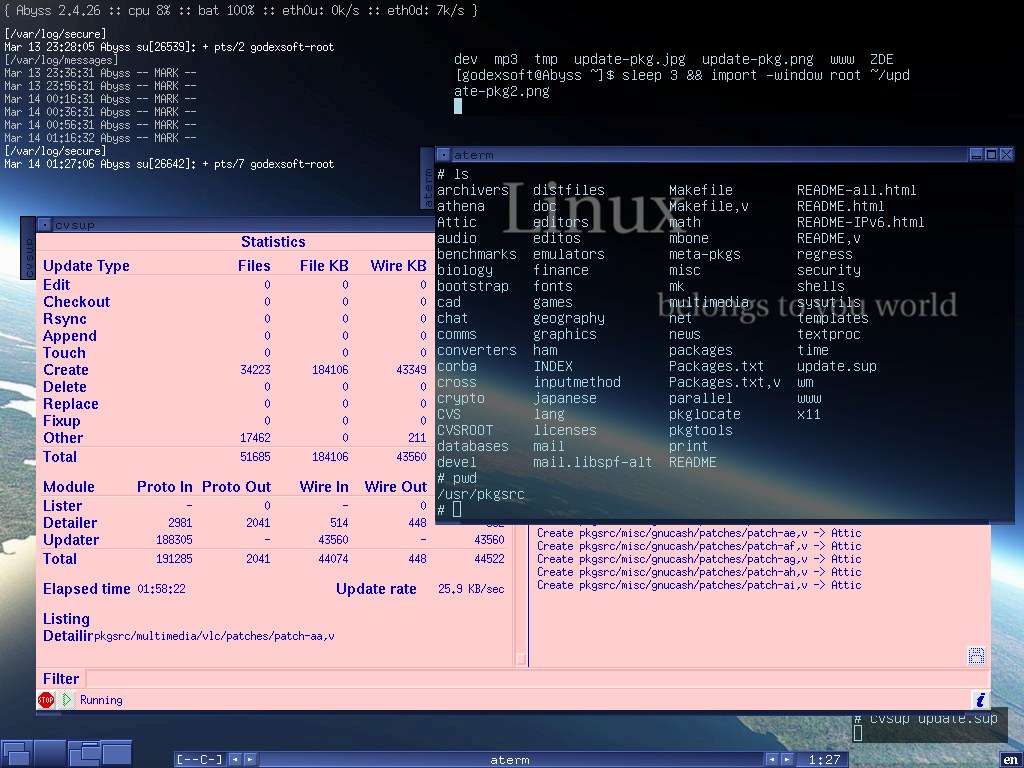1024x768 pixels.
Task: Open the aterm window menu button
Action: pyautogui.click(x=443, y=155)
